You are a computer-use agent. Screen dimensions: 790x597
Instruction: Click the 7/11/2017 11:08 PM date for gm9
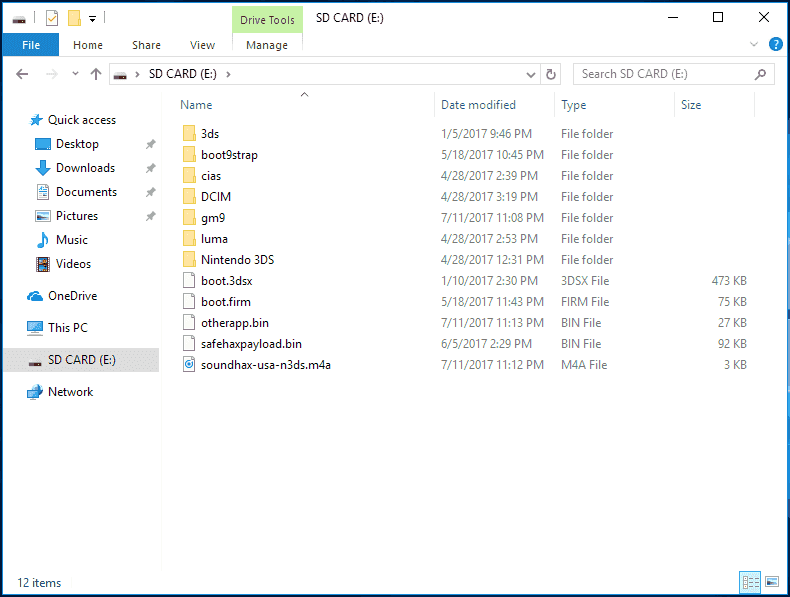coord(492,218)
